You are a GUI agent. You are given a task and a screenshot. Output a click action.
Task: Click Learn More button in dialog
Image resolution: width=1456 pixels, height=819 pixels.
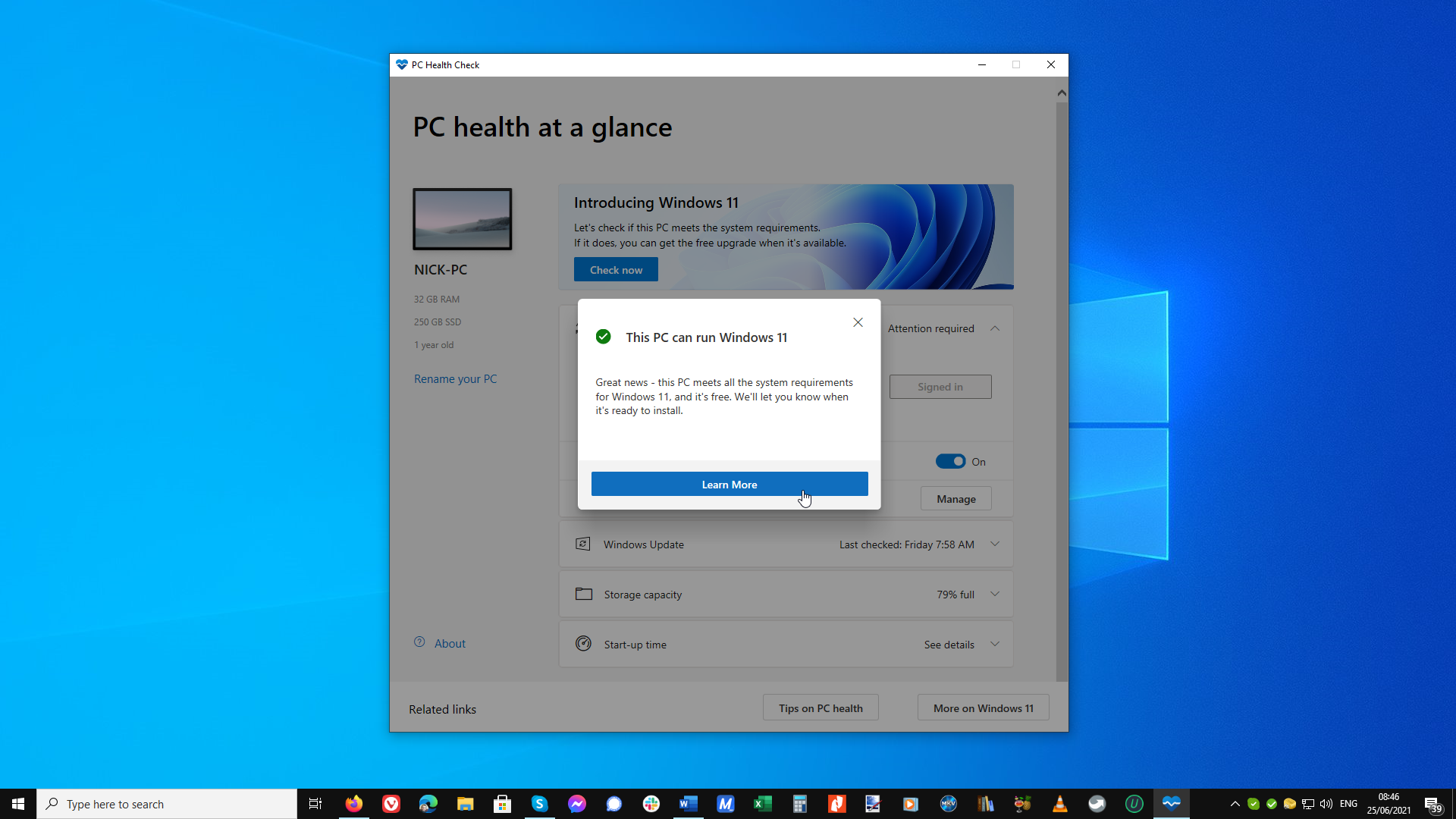(x=729, y=484)
